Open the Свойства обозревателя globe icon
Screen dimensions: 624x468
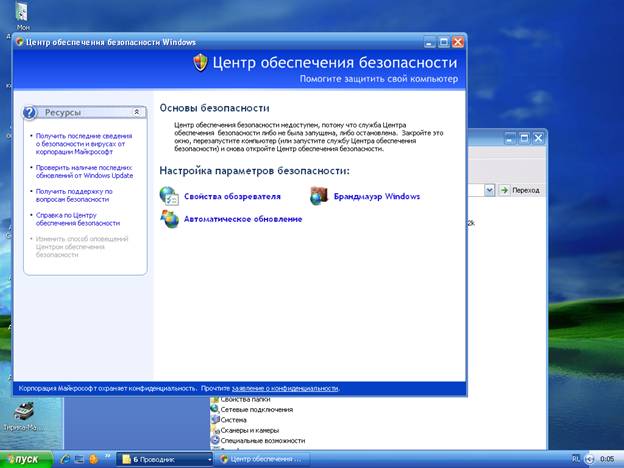point(169,196)
